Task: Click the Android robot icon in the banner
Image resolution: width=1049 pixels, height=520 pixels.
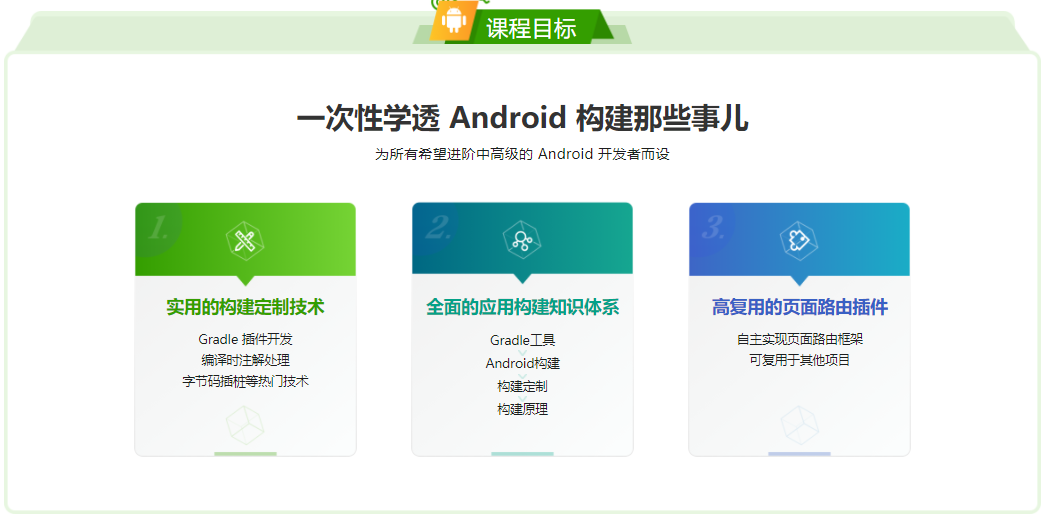Action: 454,21
